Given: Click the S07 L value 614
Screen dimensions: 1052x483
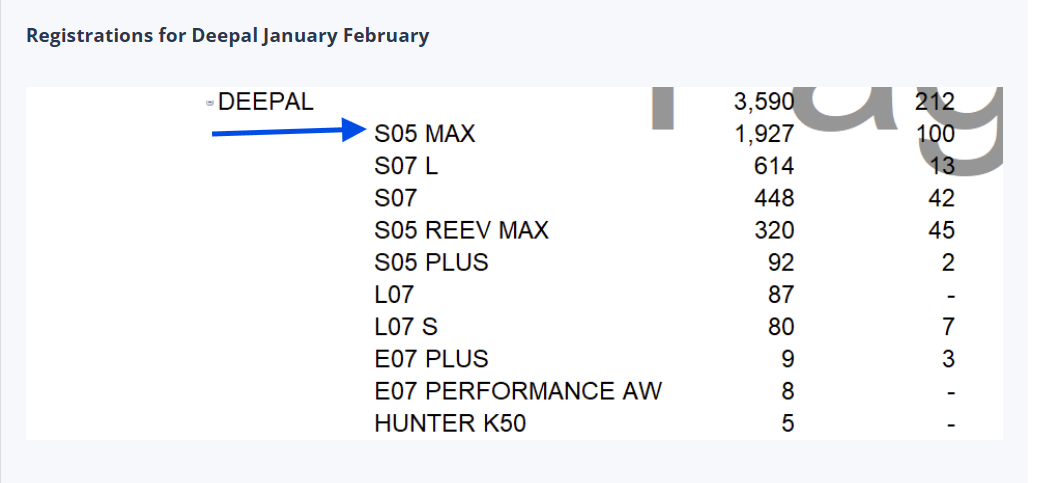Looking at the screenshot, I should click(x=774, y=166).
